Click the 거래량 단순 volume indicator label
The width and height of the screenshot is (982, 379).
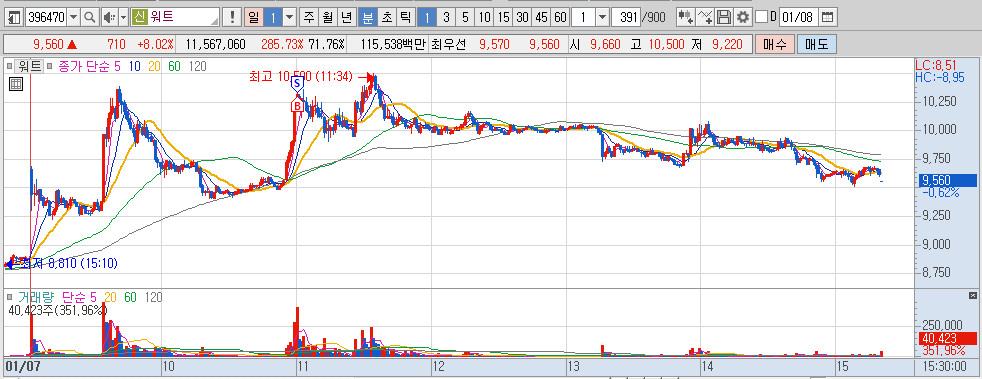click(51, 298)
